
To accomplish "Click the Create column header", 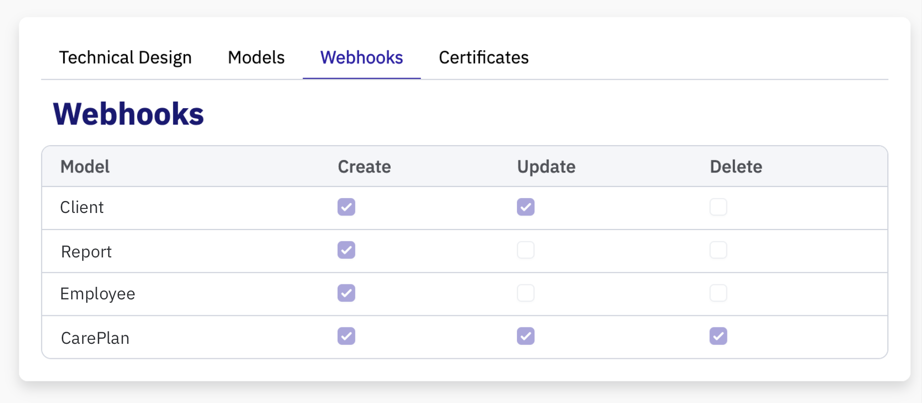I will coord(364,167).
